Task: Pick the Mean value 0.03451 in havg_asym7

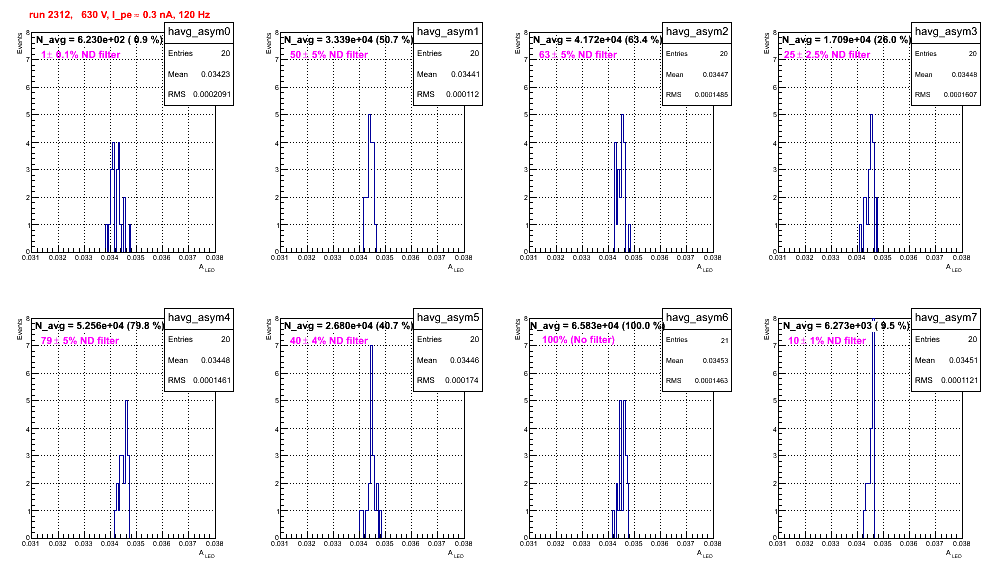Action: (963, 360)
